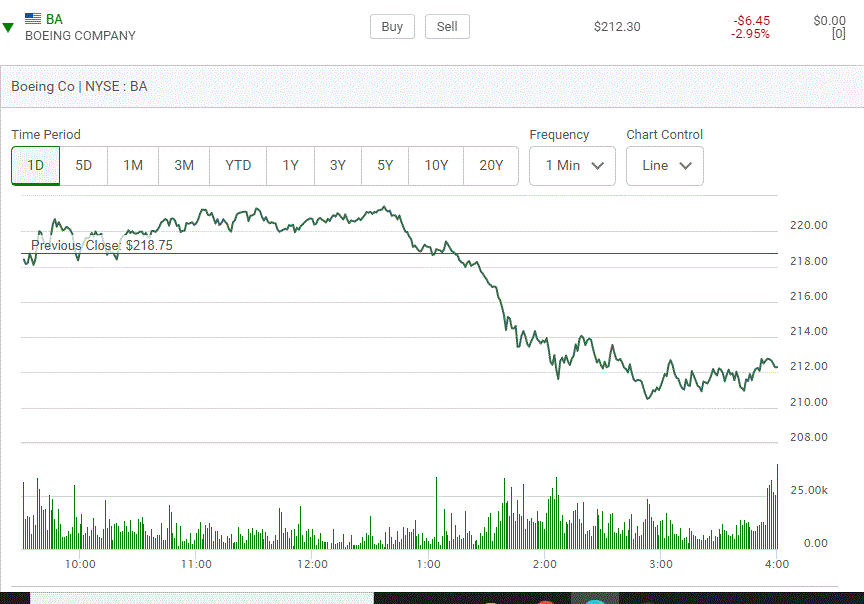This screenshot has height=604, width=864.
Task: Click the [0] shares quantity text
Action: coord(839,34)
